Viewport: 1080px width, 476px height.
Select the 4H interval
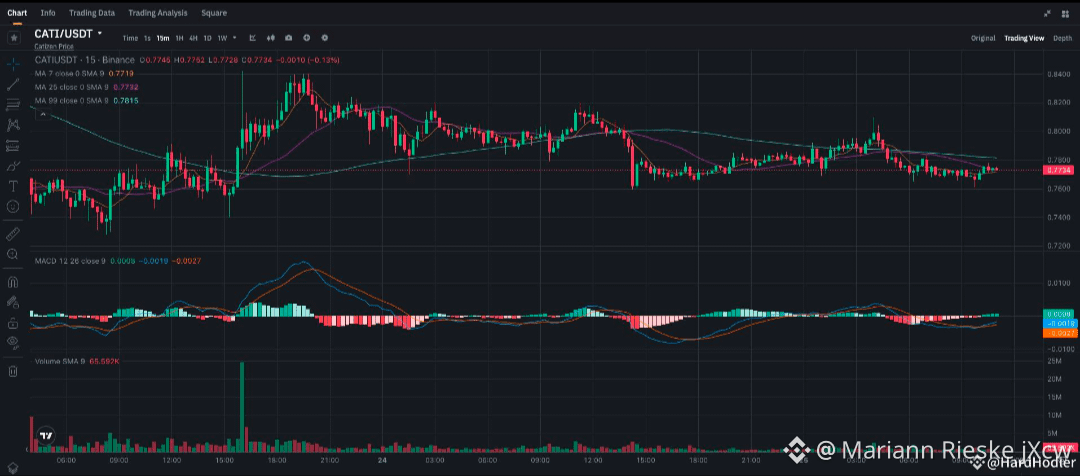point(194,39)
